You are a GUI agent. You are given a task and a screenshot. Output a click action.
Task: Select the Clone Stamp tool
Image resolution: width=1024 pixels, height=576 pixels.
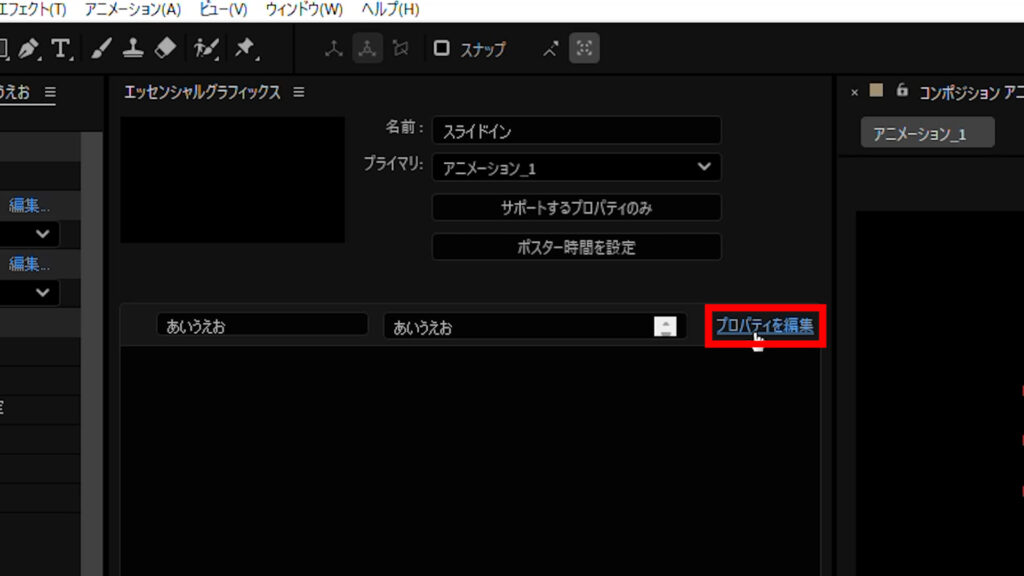point(133,48)
